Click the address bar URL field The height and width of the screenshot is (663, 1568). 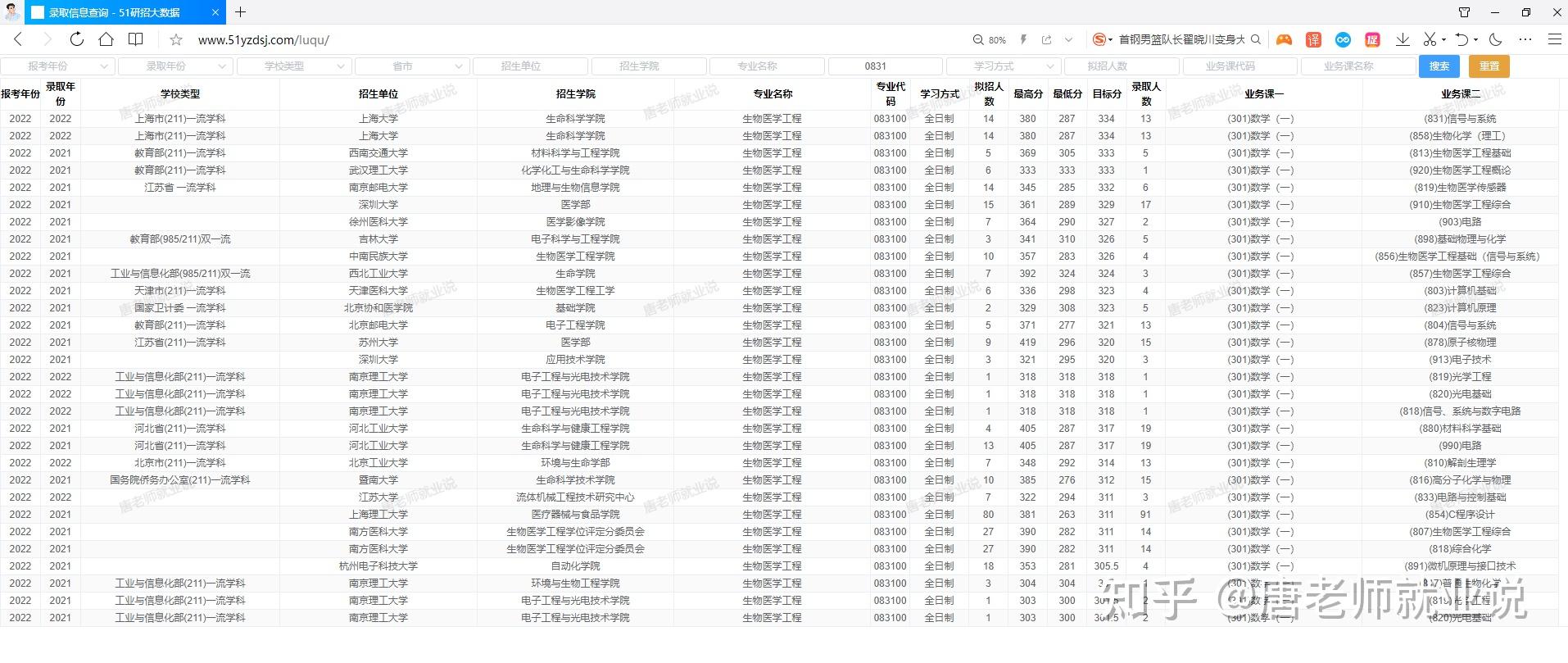(264, 39)
